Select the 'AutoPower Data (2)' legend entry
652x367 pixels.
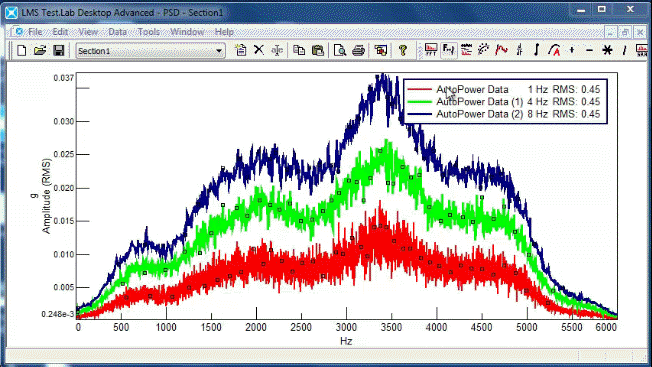[479, 114]
